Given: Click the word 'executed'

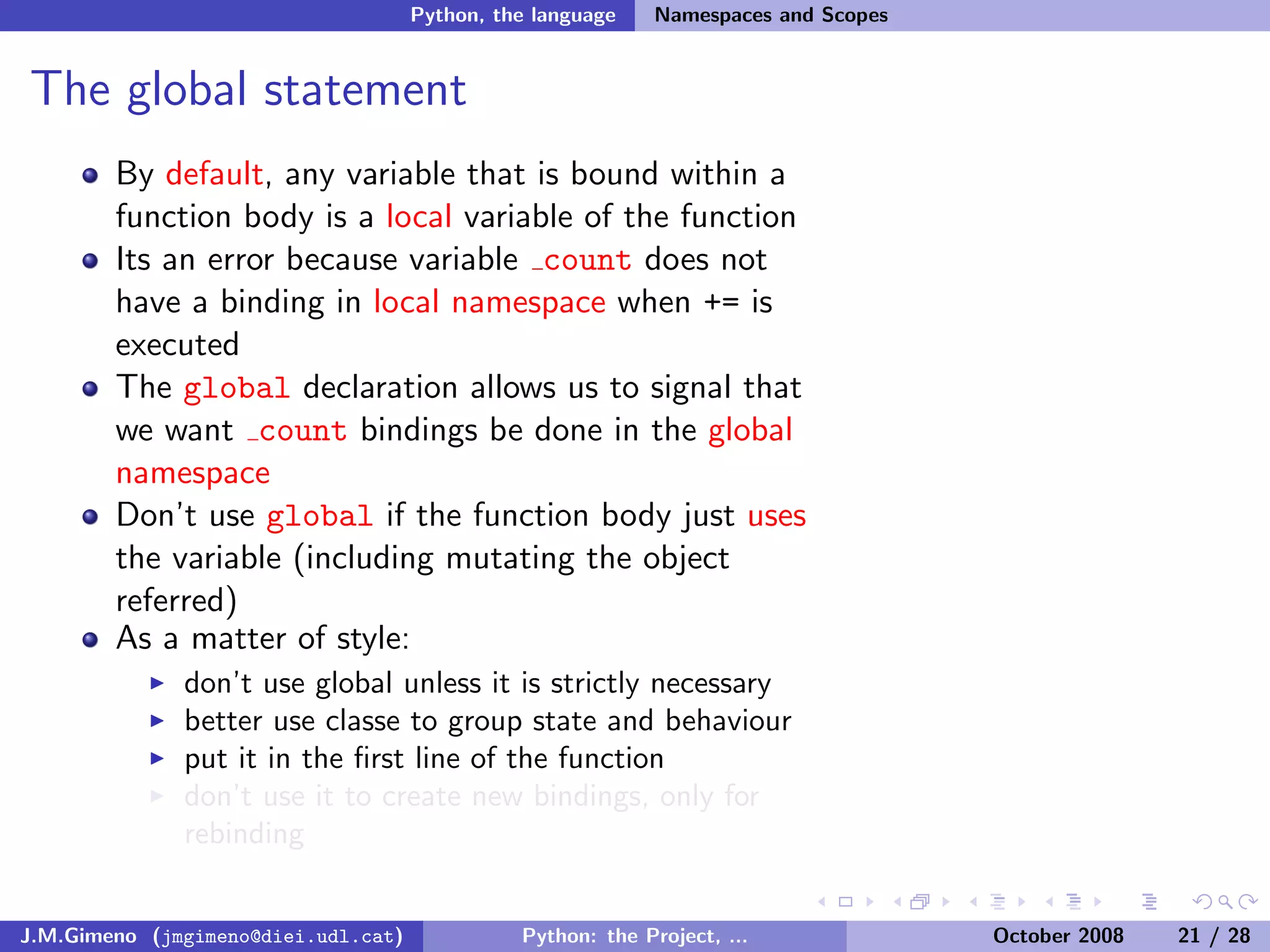Looking at the screenshot, I should (x=177, y=345).
